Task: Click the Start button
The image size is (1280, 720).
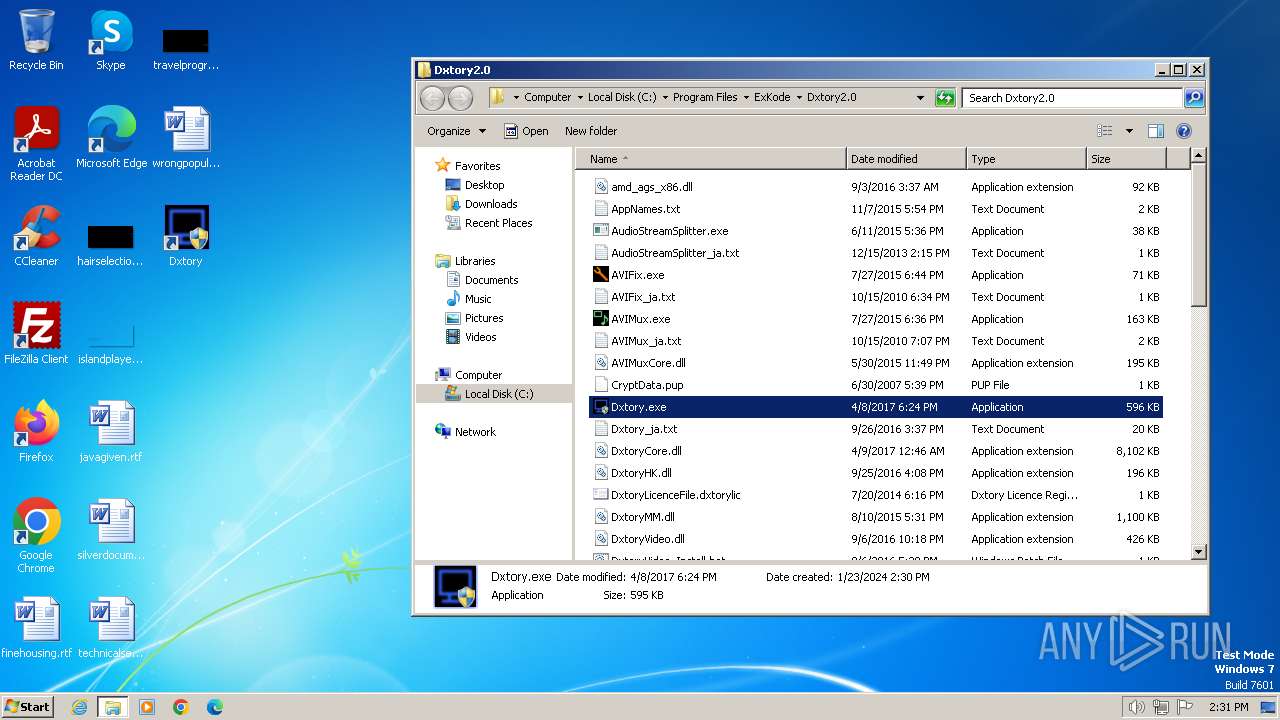Action: [28, 706]
